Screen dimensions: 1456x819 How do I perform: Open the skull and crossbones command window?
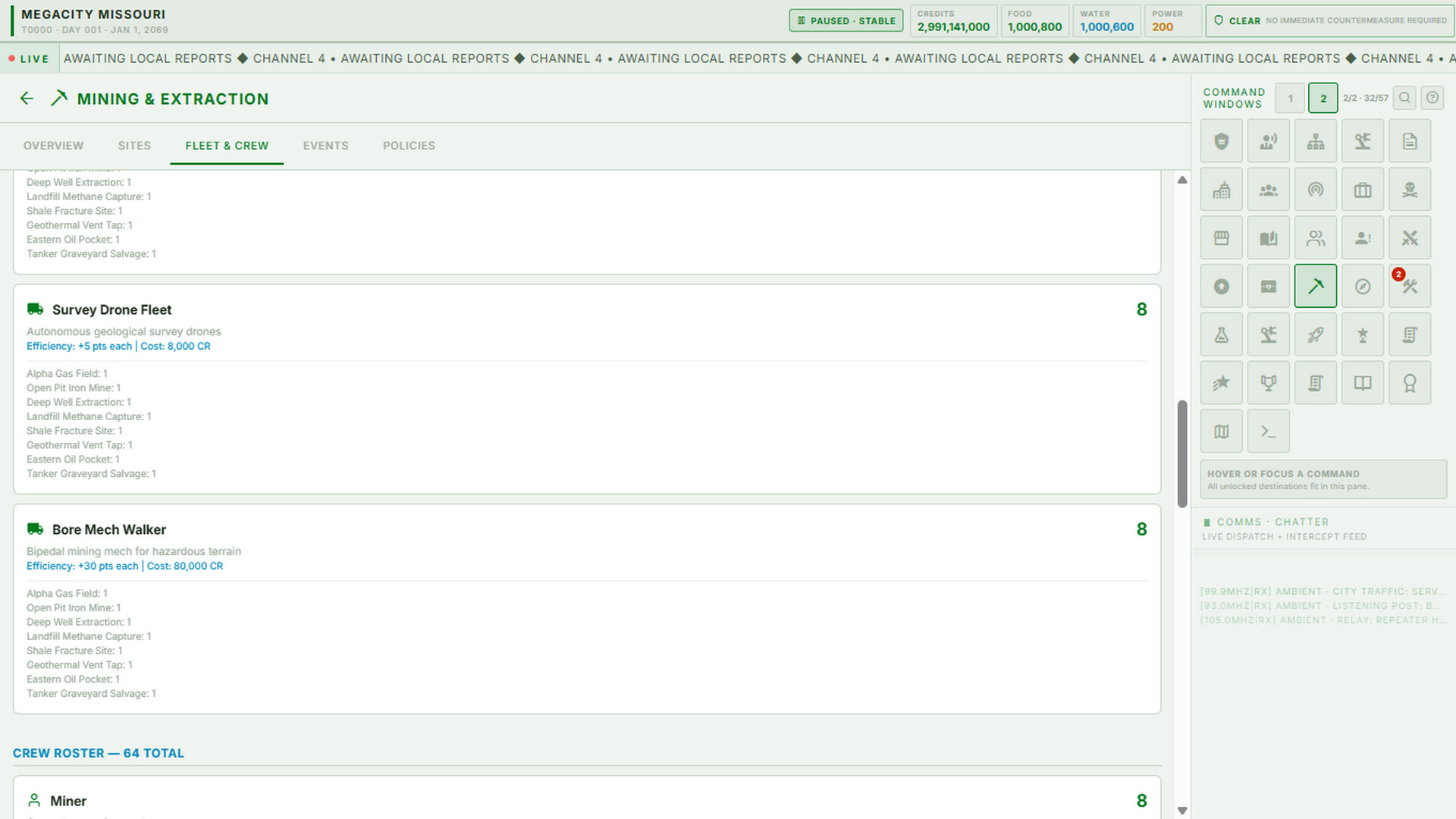point(1409,190)
